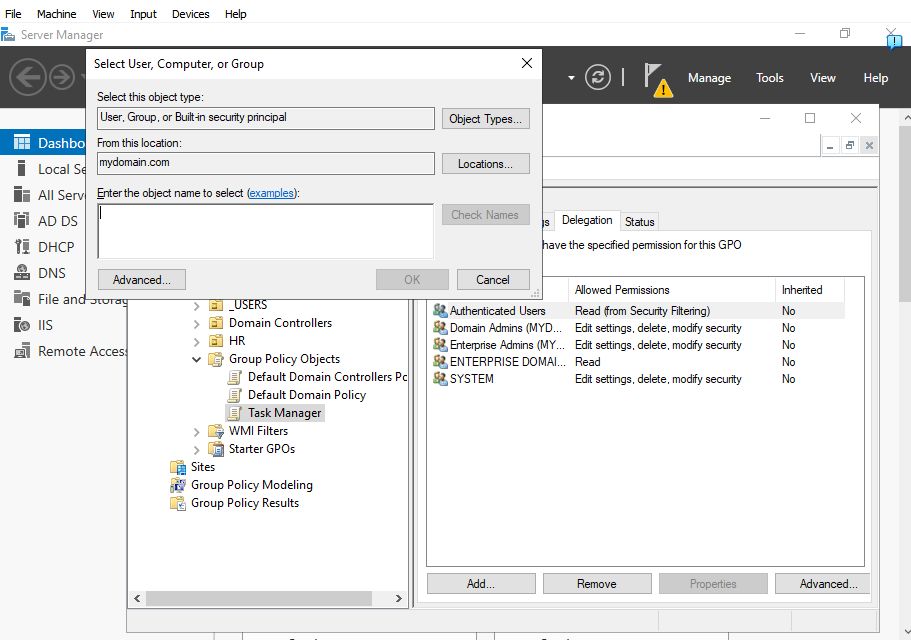Click the Domain Controllers folder icon
The width and height of the screenshot is (911, 640).
tap(216, 323)
